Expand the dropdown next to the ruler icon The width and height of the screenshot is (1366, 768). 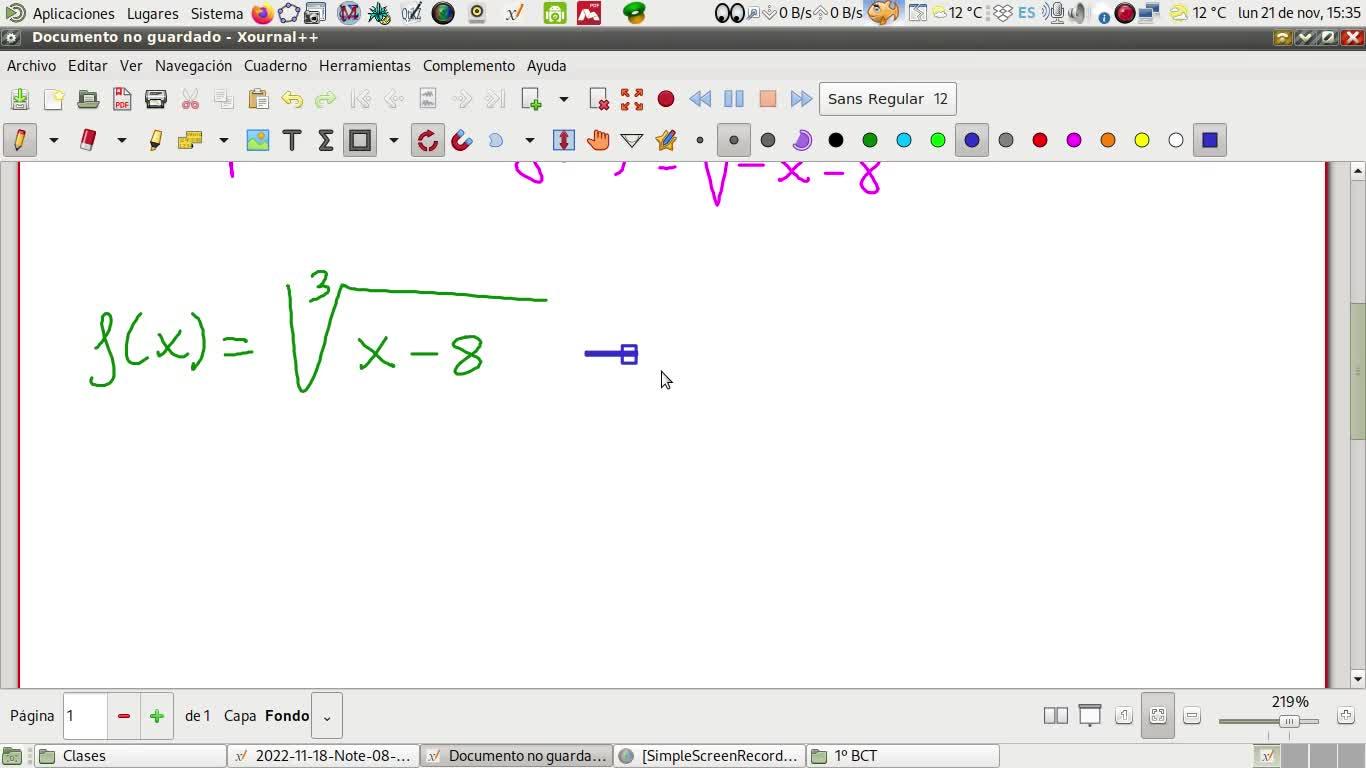coord(224,140)
